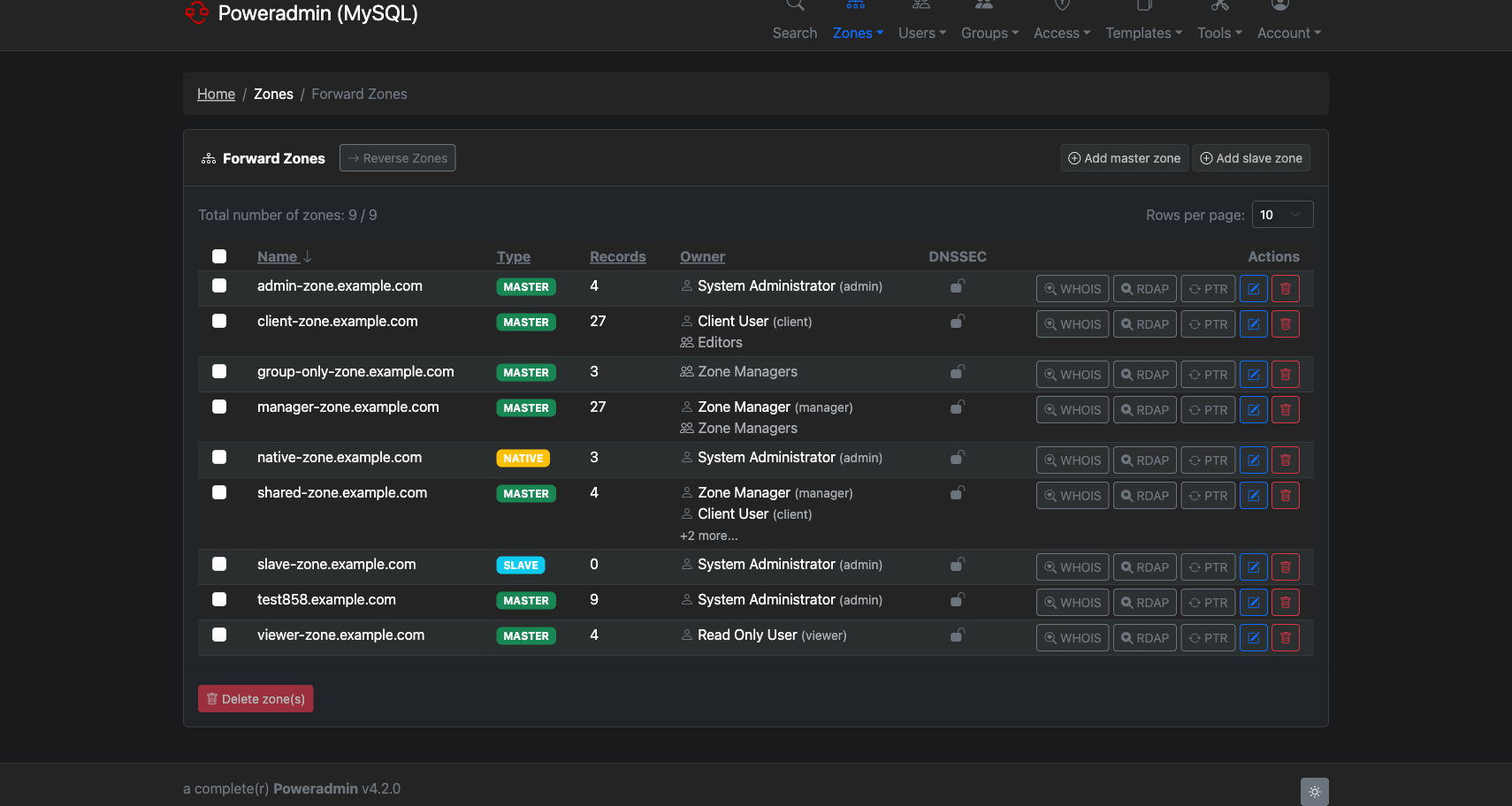Click DNSSEC lock icon for test858.example.com
The image size is (1512, 806).
(957, 600)
